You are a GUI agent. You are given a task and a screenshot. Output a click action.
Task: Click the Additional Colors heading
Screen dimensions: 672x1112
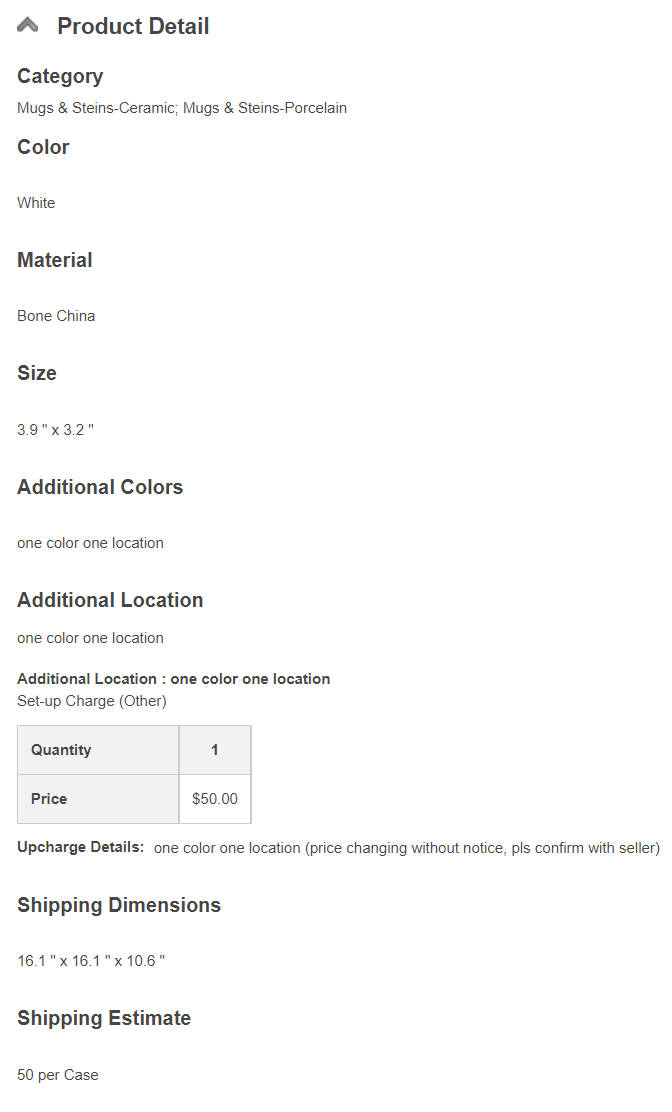[x=100, y=486]
